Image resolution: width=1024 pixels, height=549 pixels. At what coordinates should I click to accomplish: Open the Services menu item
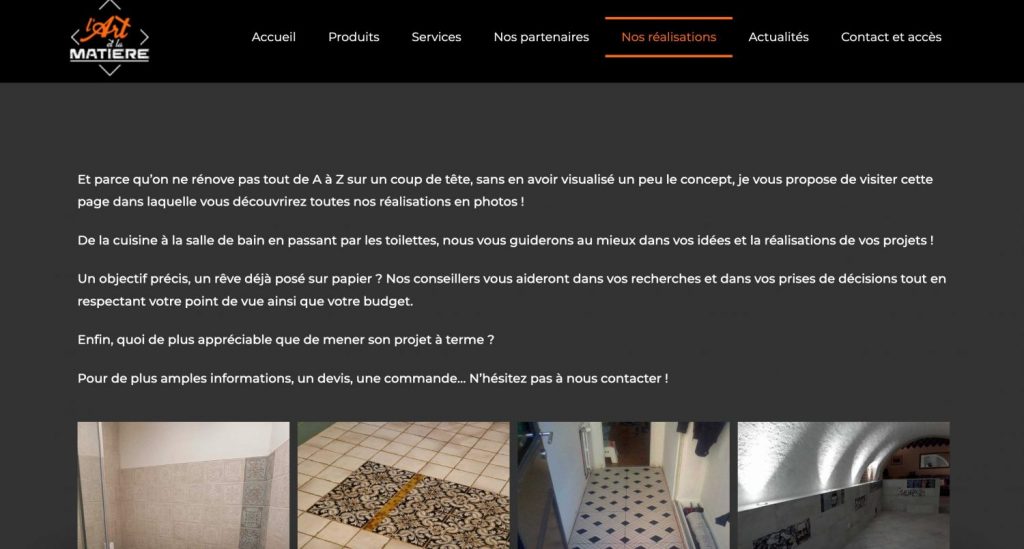point(436,37)
